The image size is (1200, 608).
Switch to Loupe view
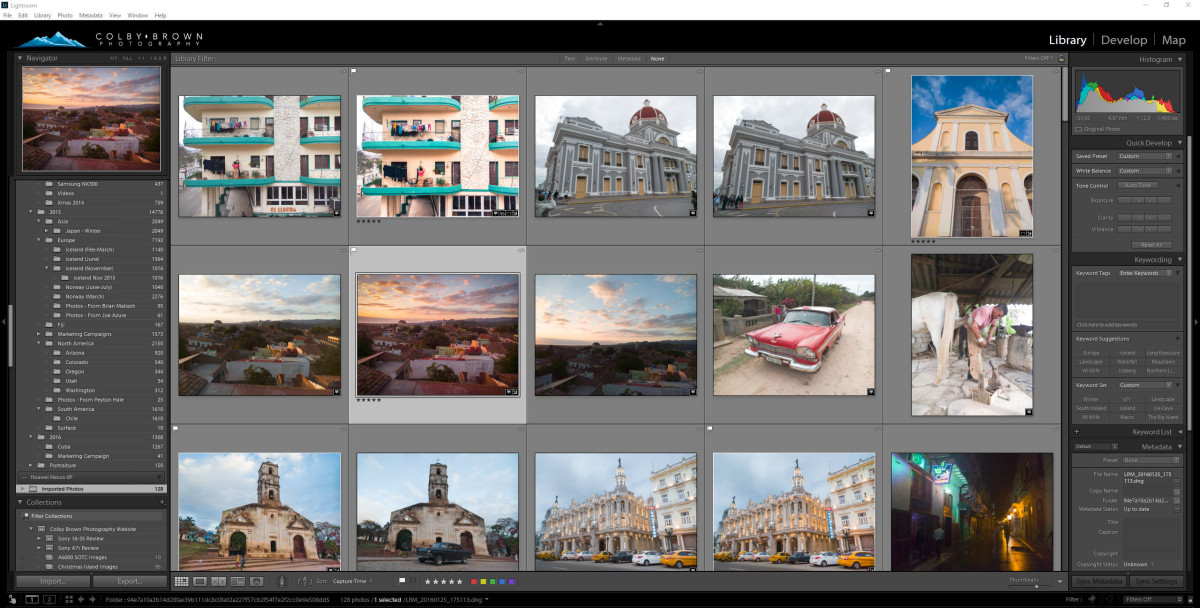click(198, 581)
